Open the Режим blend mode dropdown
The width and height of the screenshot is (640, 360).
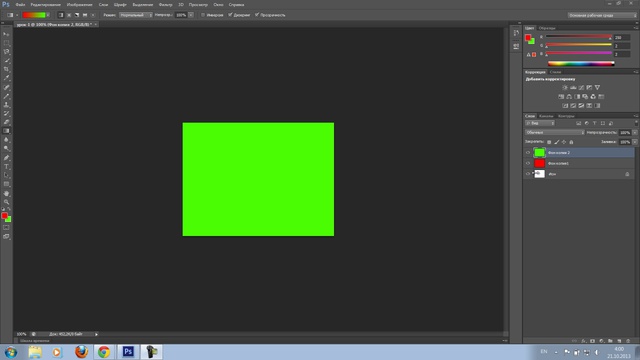(136, 15)
